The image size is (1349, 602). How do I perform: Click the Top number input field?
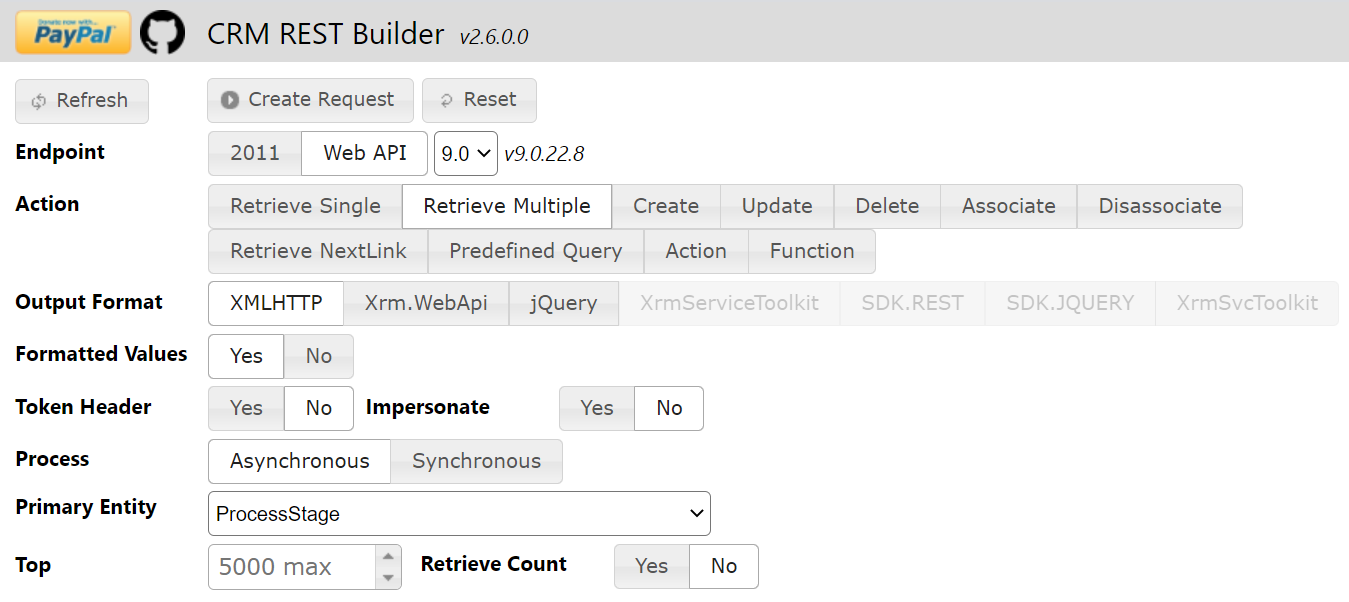[x=290, y=567]
